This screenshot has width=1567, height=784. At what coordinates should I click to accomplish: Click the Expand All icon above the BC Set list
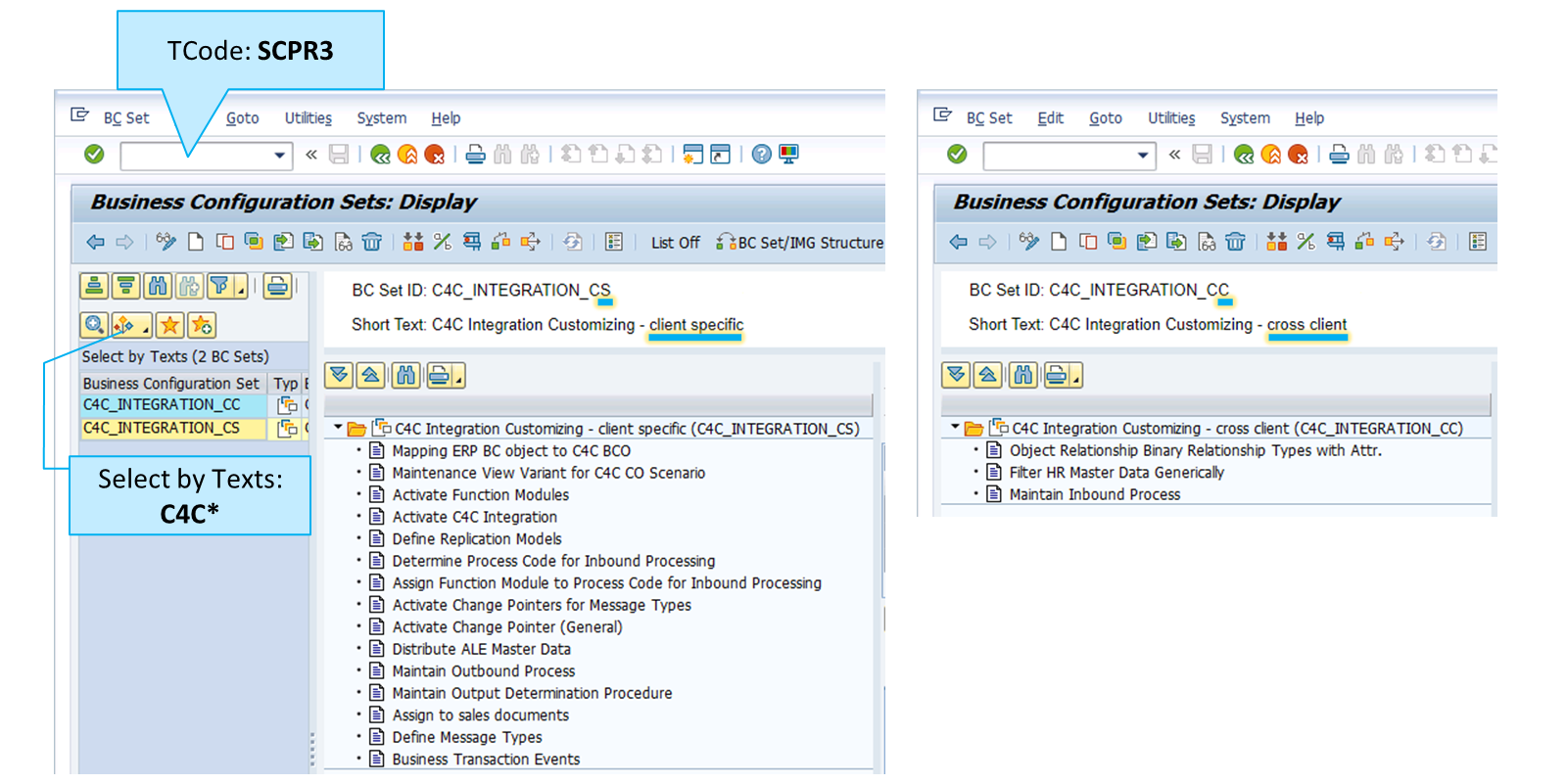pos(94,286)
